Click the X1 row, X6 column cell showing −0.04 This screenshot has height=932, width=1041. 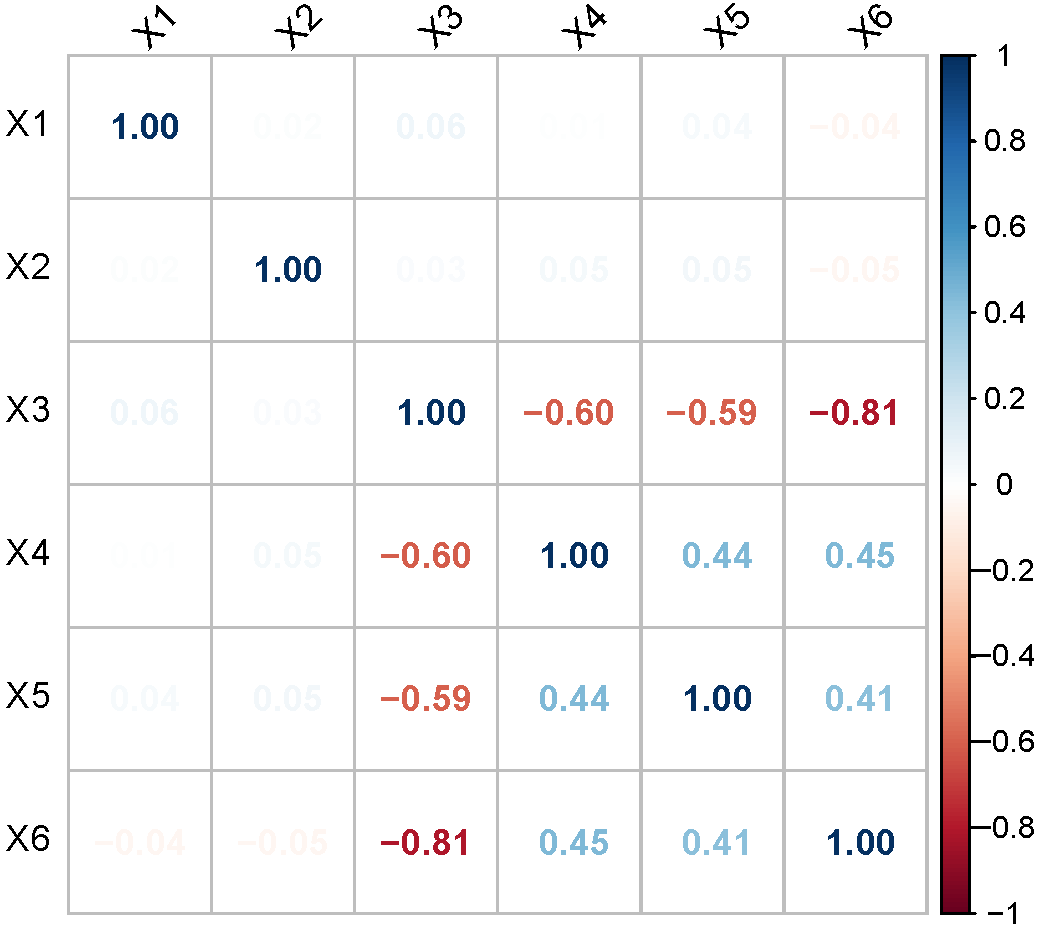coord(855,127)
